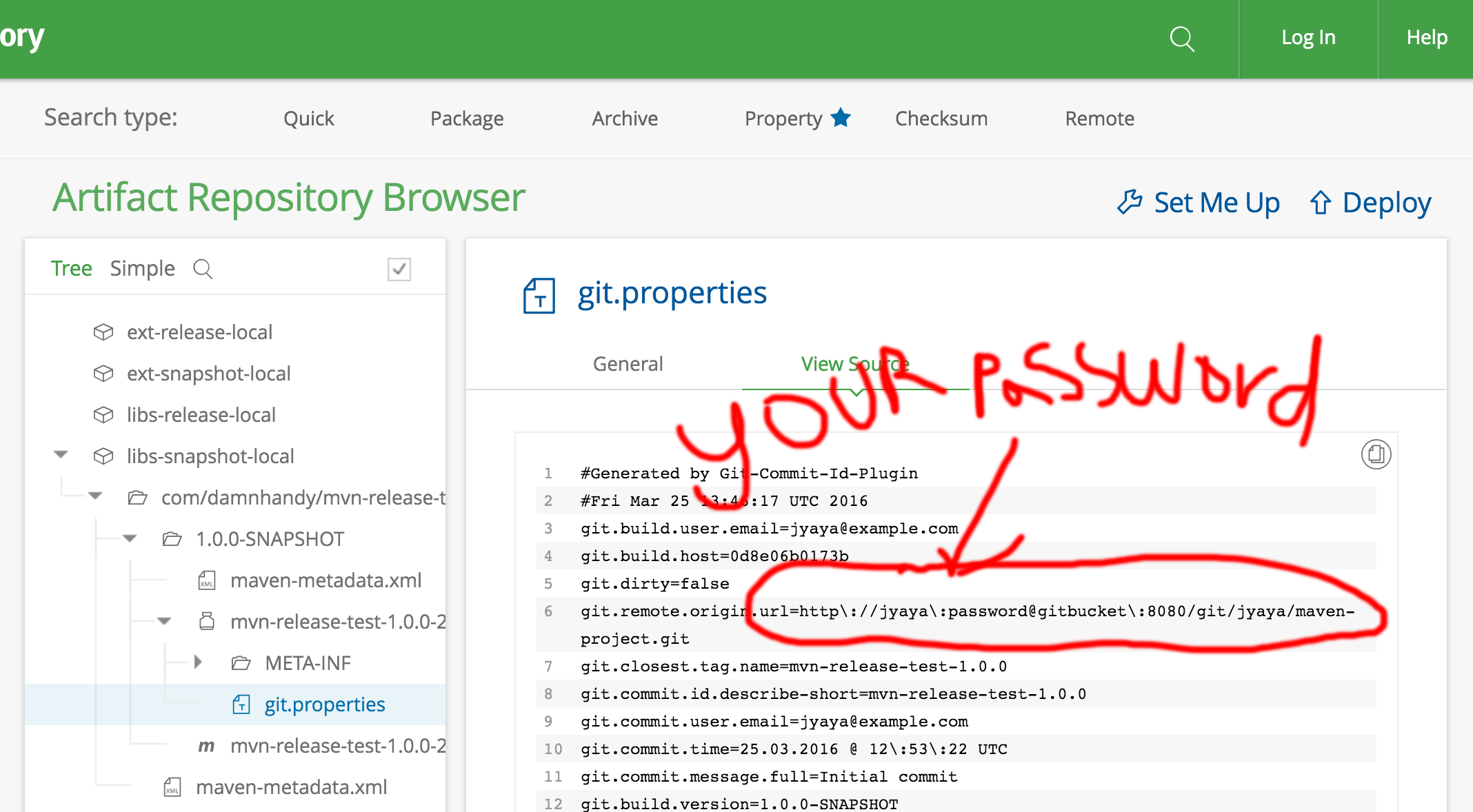Click the Maven 'm' pom icon

pyautogui.click(x=206, y=747)
